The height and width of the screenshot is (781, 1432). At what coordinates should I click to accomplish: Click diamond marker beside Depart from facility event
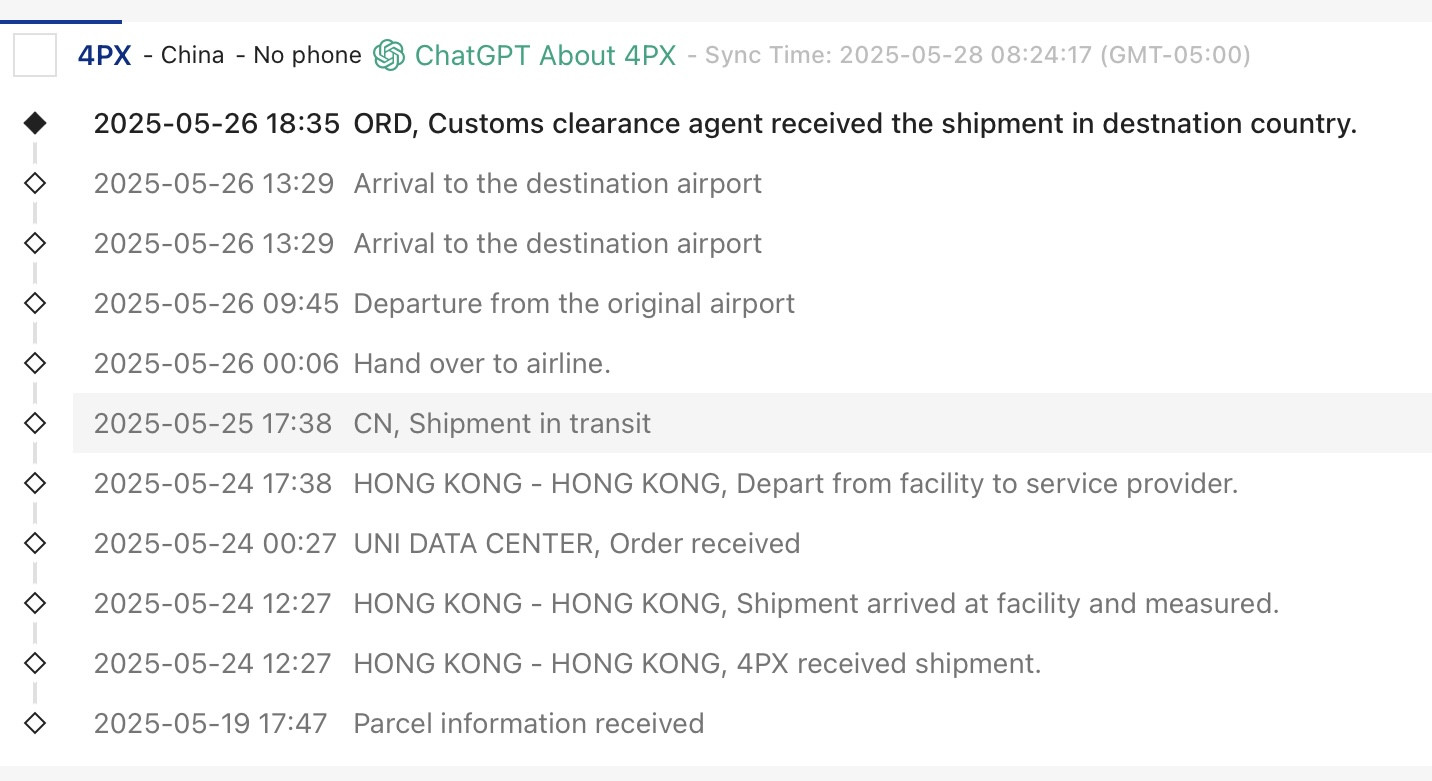35,483
